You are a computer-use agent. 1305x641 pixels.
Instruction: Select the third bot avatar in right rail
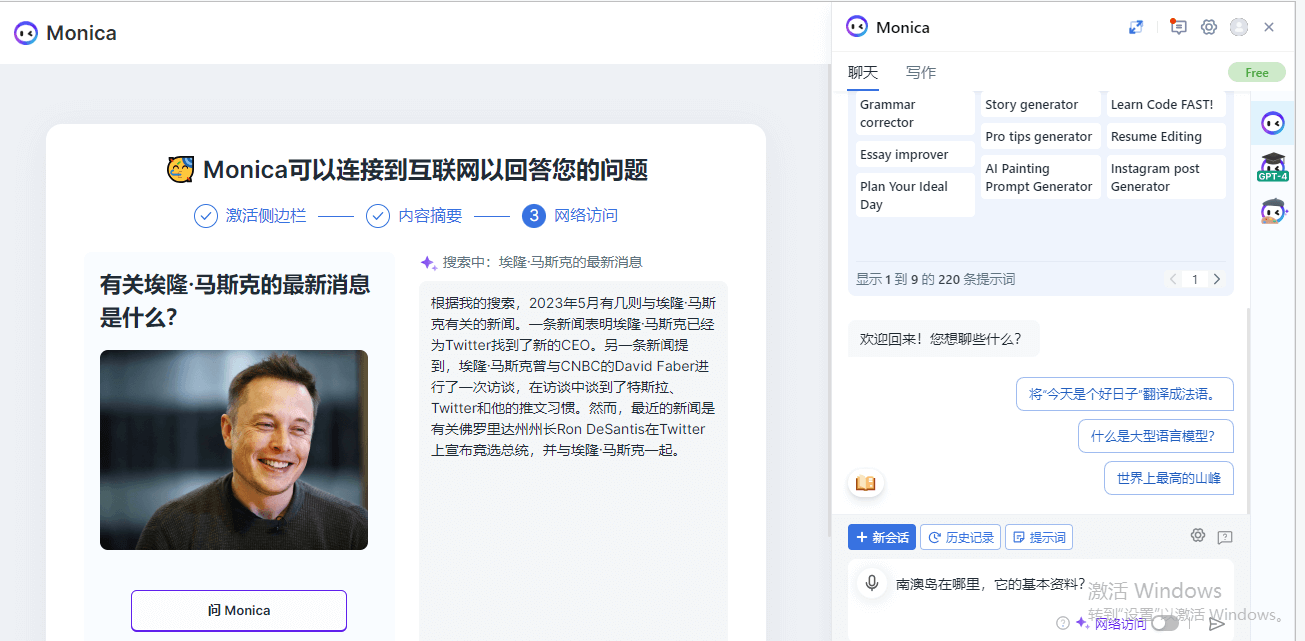pos(1273,211)
